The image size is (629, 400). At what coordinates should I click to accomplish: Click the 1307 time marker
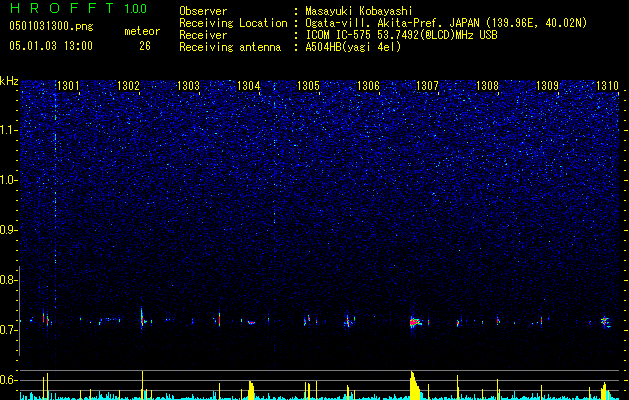[x=427, y=86]
